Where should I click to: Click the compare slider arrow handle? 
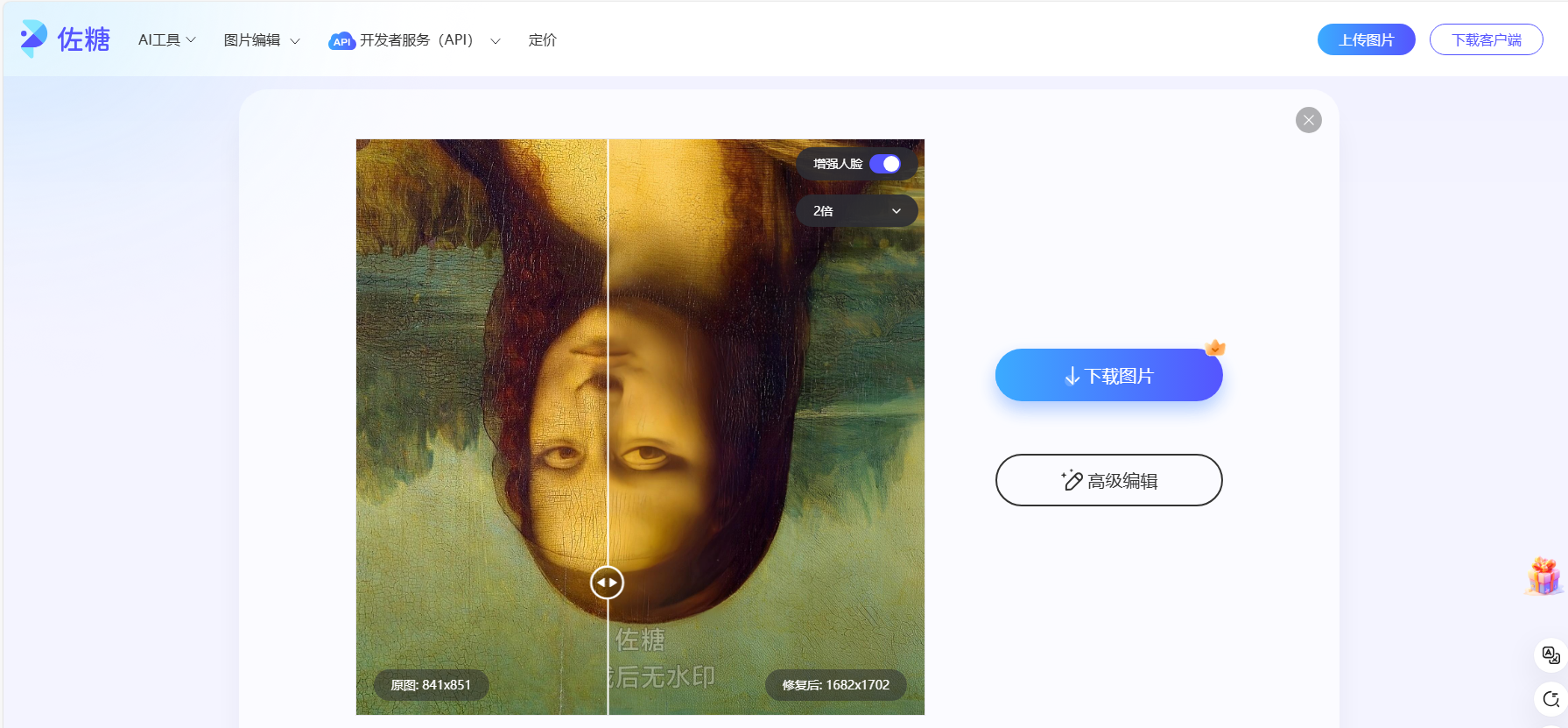point(607,583)
